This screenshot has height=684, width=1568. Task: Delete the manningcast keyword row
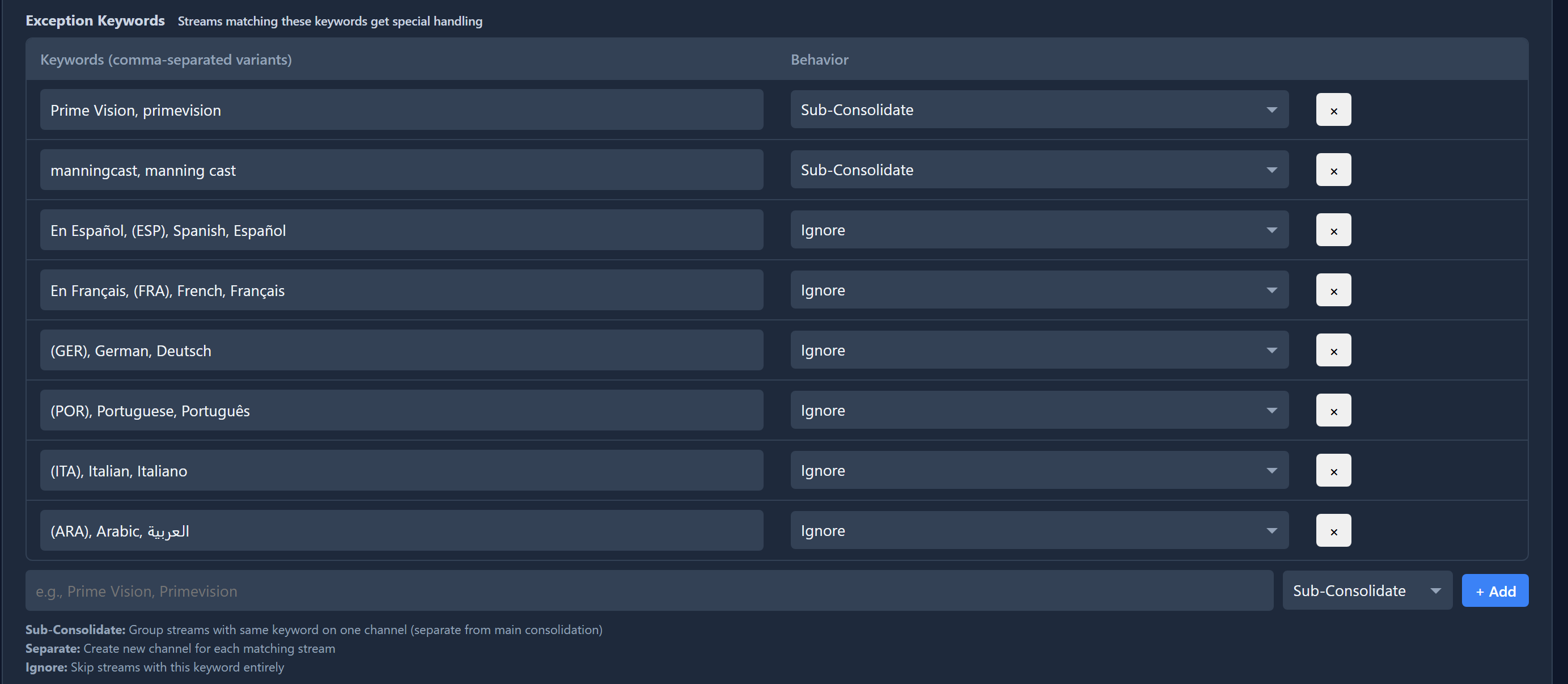(x=1333, y=170)
